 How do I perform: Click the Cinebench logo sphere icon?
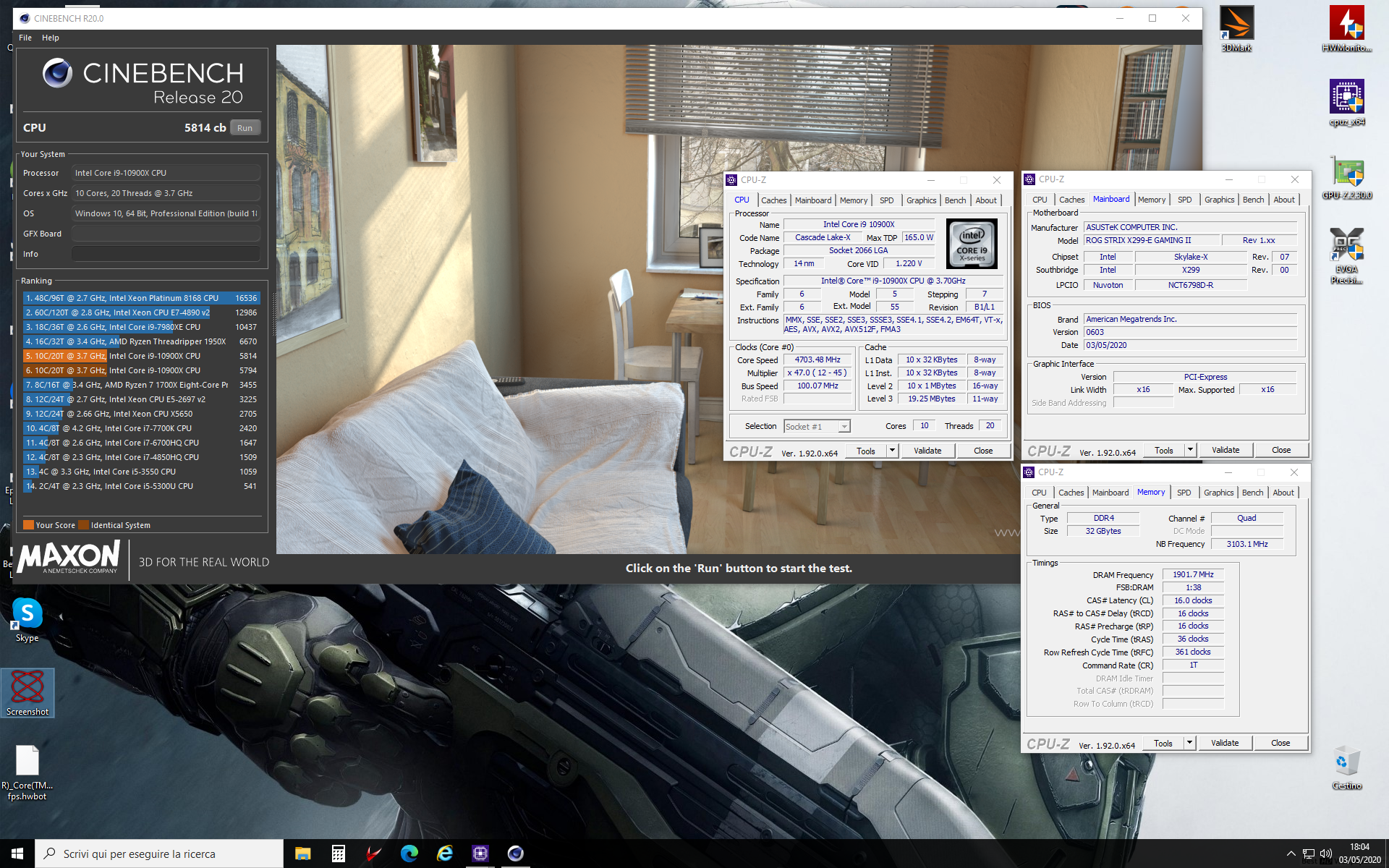click(58, 73)
